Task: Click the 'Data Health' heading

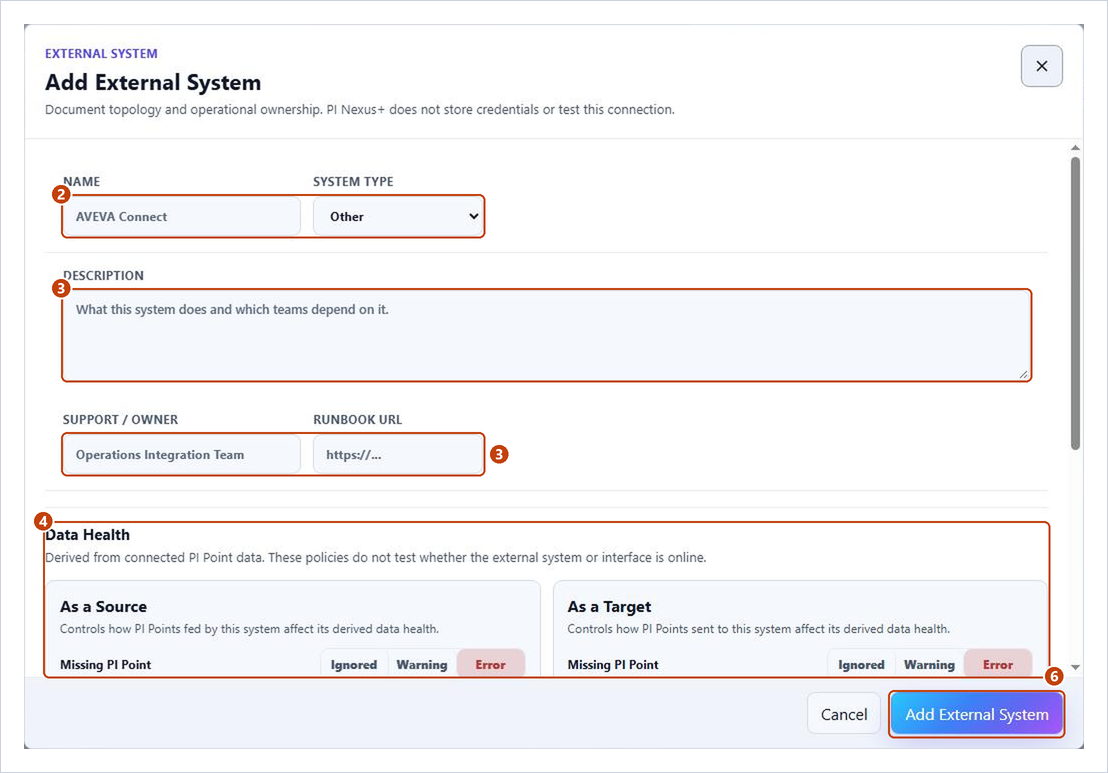Action: pos(88,535)
